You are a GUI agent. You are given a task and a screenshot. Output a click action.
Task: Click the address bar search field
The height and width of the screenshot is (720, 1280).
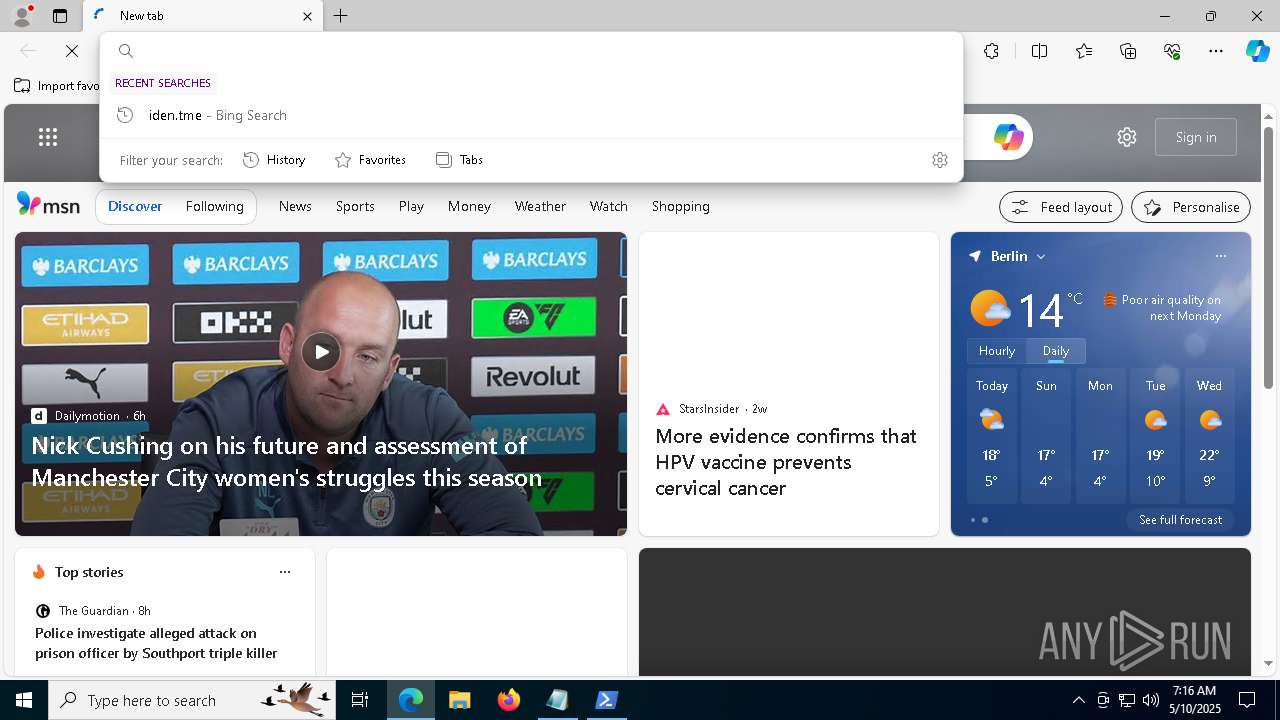[x=531, y=51]
